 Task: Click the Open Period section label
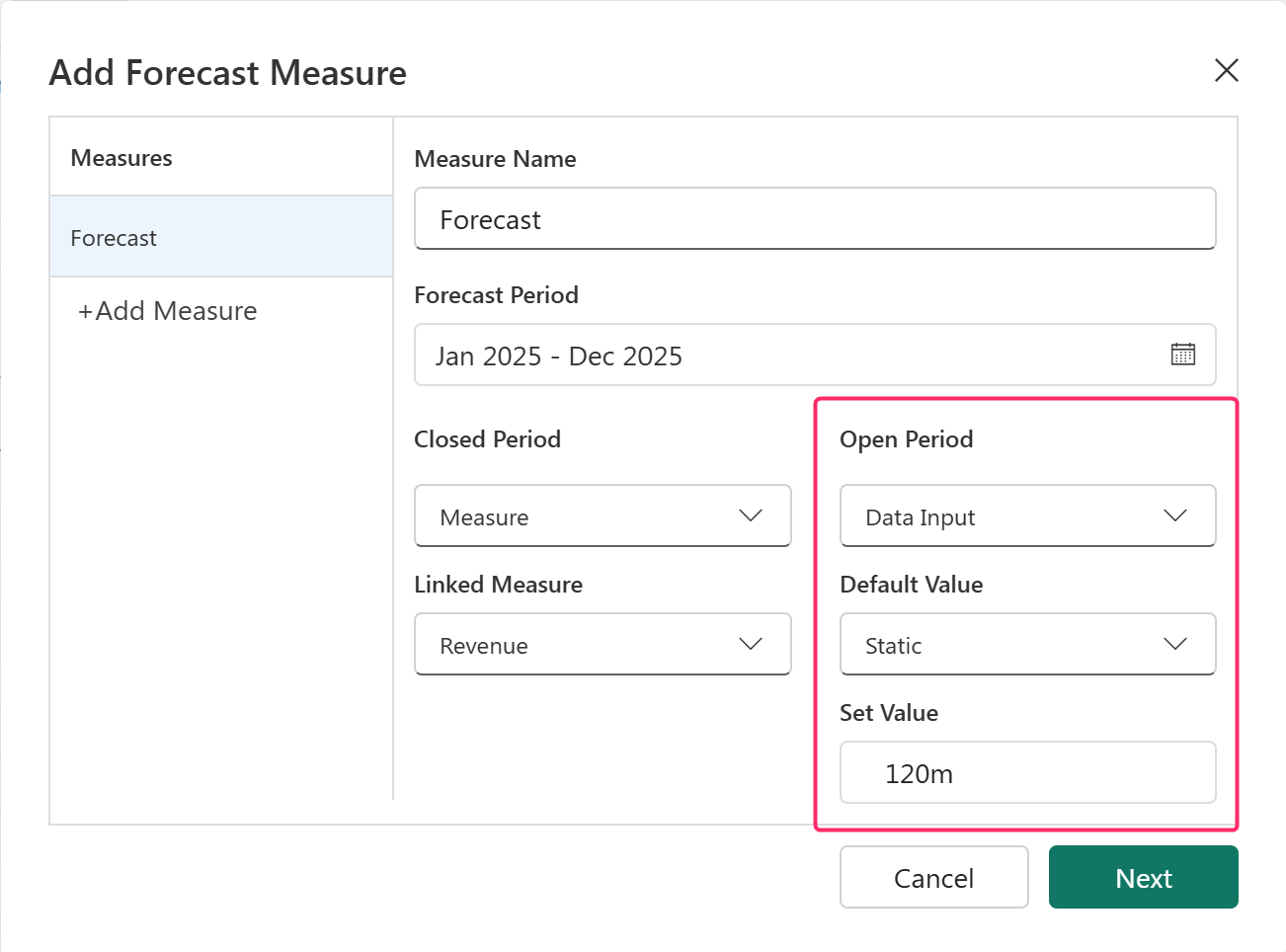(906, 439)
